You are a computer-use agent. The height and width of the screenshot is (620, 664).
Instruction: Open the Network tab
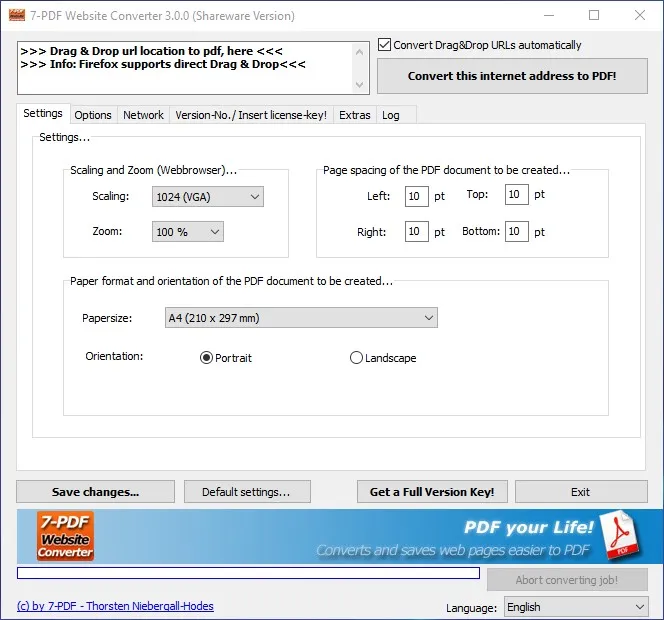coord(143,115)
